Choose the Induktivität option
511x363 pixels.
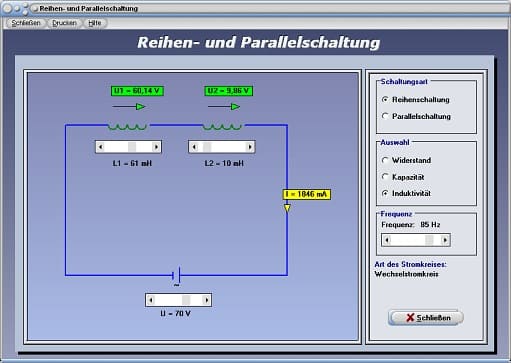click(x=406, y=193)
